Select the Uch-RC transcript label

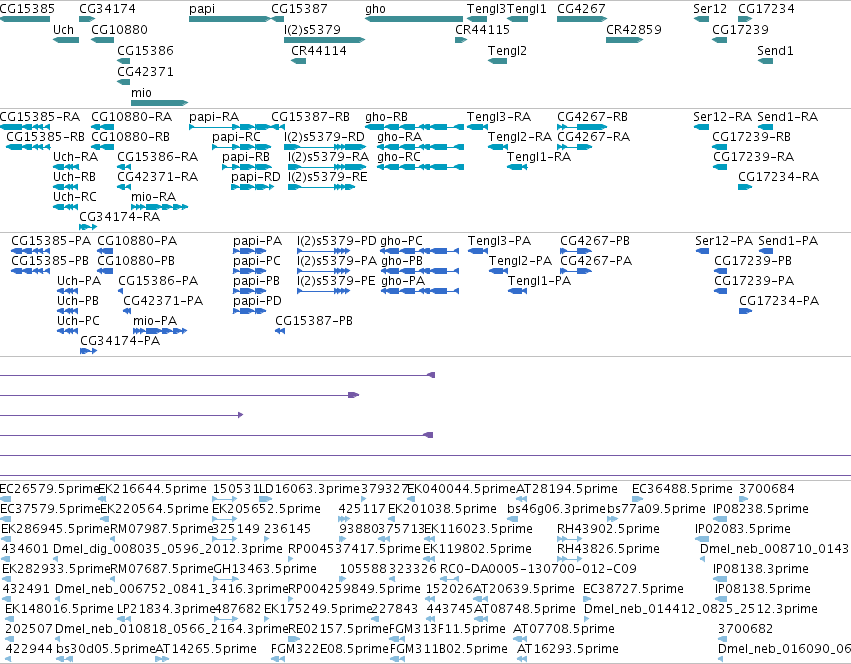(x=75, y=197)
